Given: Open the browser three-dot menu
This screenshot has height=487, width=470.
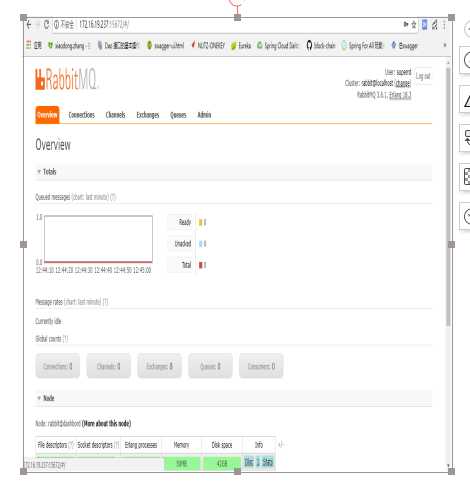Looking at the screenshot, I should [444, 25].
